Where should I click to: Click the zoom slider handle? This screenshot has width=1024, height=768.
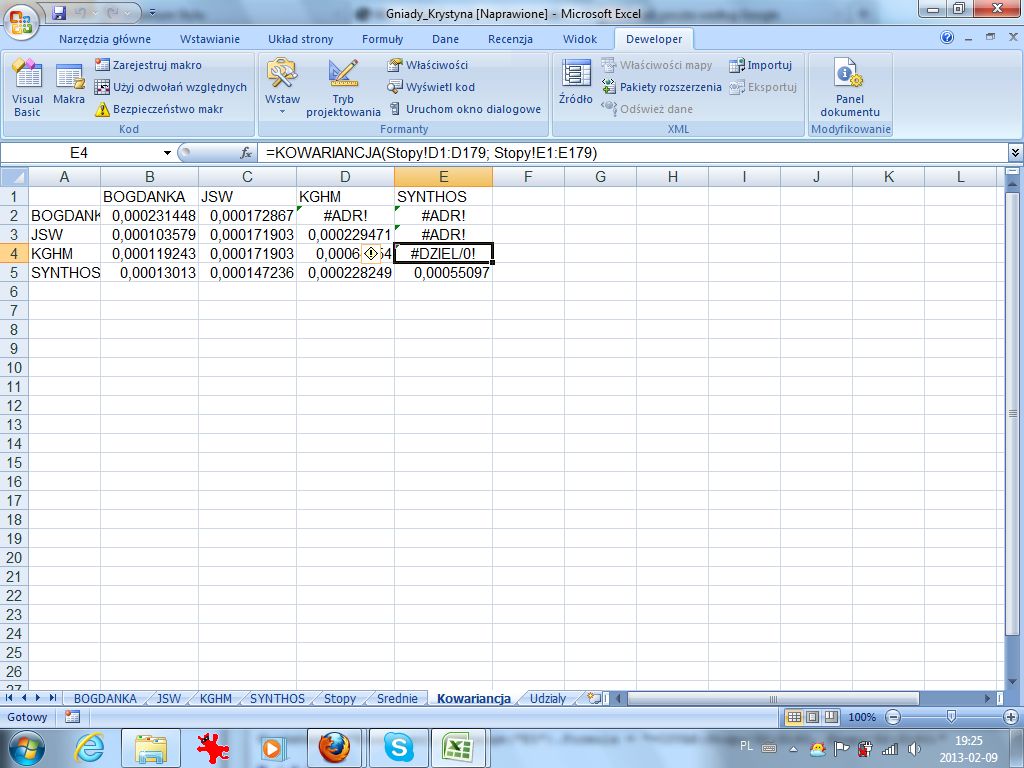[952, 717]
